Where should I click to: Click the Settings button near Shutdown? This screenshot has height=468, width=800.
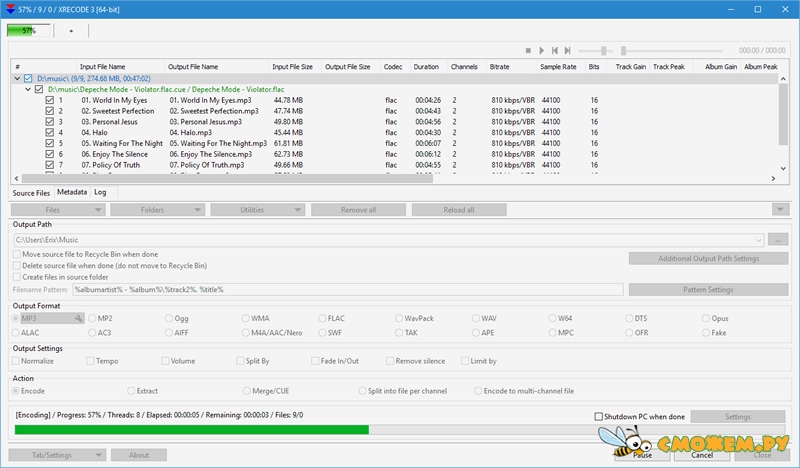(738, 416)
